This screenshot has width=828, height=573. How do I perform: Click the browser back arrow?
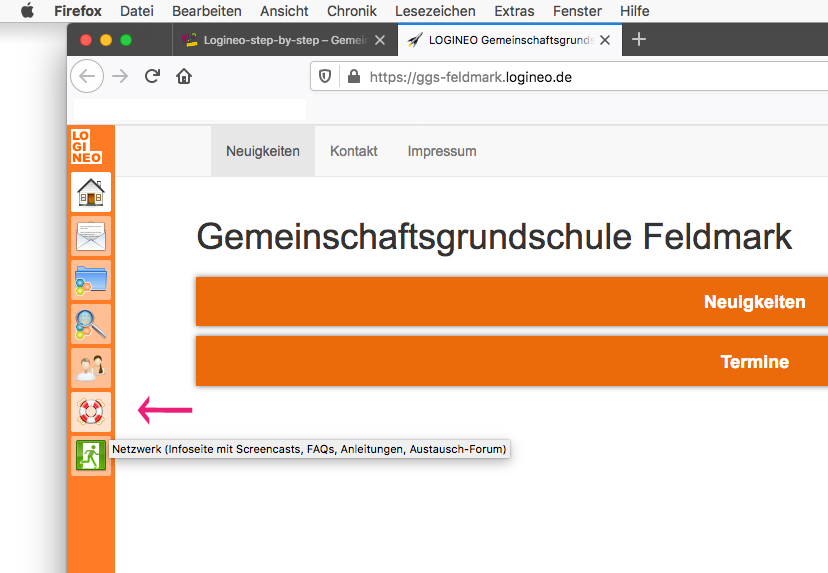[x=88, y=77]
